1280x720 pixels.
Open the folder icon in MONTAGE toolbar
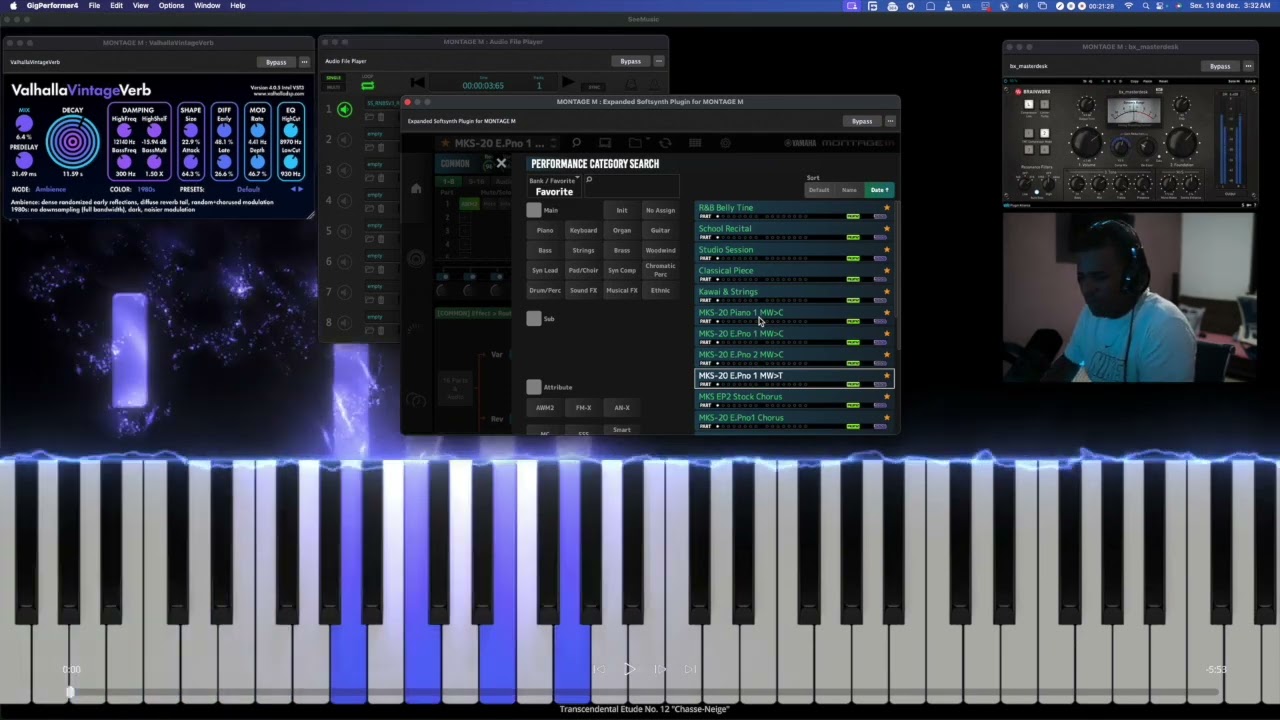click(635, 143)
